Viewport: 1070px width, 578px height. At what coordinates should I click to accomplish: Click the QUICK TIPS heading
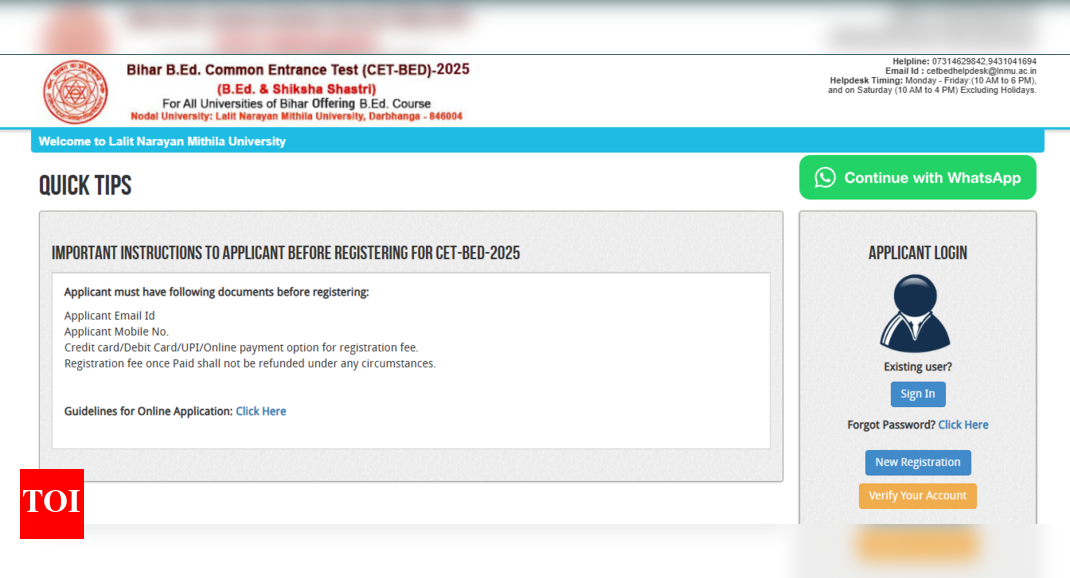(85, 185)
